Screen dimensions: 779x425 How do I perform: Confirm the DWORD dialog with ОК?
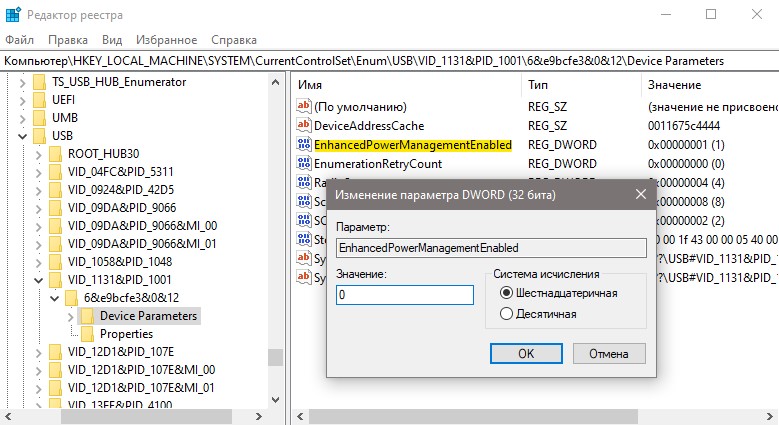[526, 353]
